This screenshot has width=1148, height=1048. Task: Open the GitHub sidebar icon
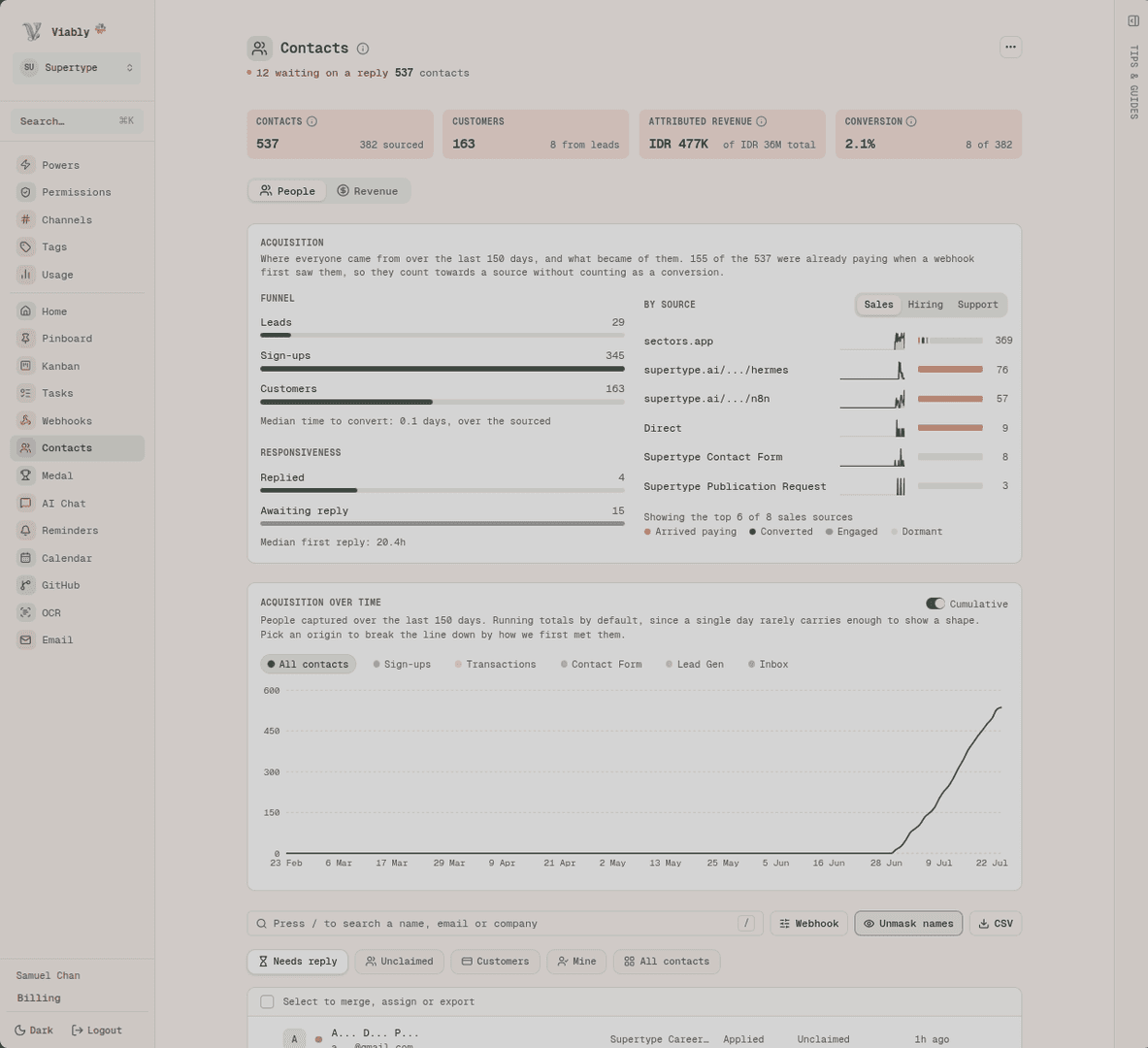[x=25, y=585]
